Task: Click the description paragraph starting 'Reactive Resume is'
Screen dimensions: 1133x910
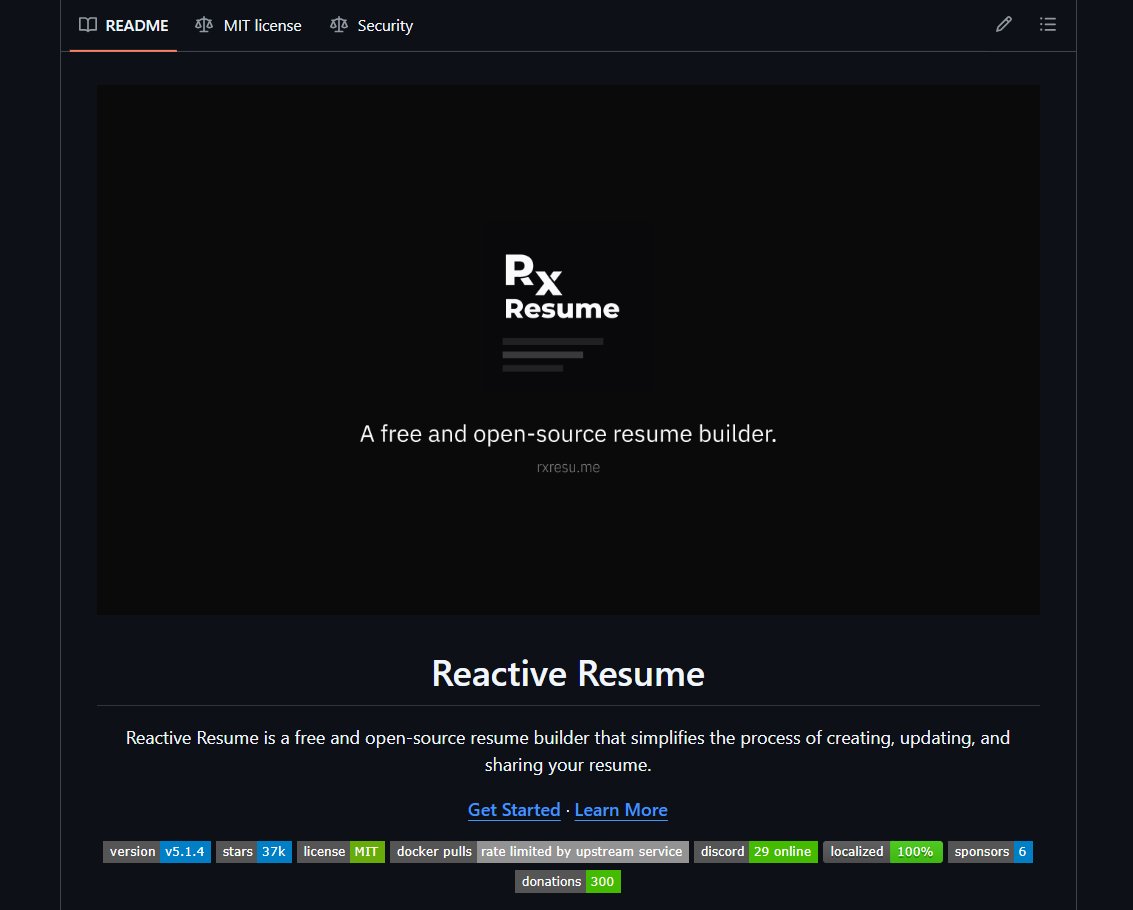Action: (568, 751)
